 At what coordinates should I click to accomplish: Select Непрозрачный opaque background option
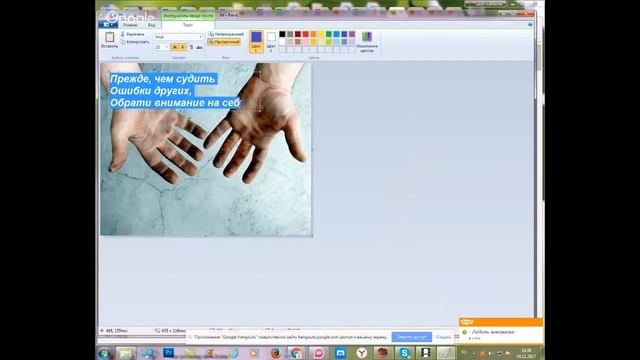(x=226, y=34)
